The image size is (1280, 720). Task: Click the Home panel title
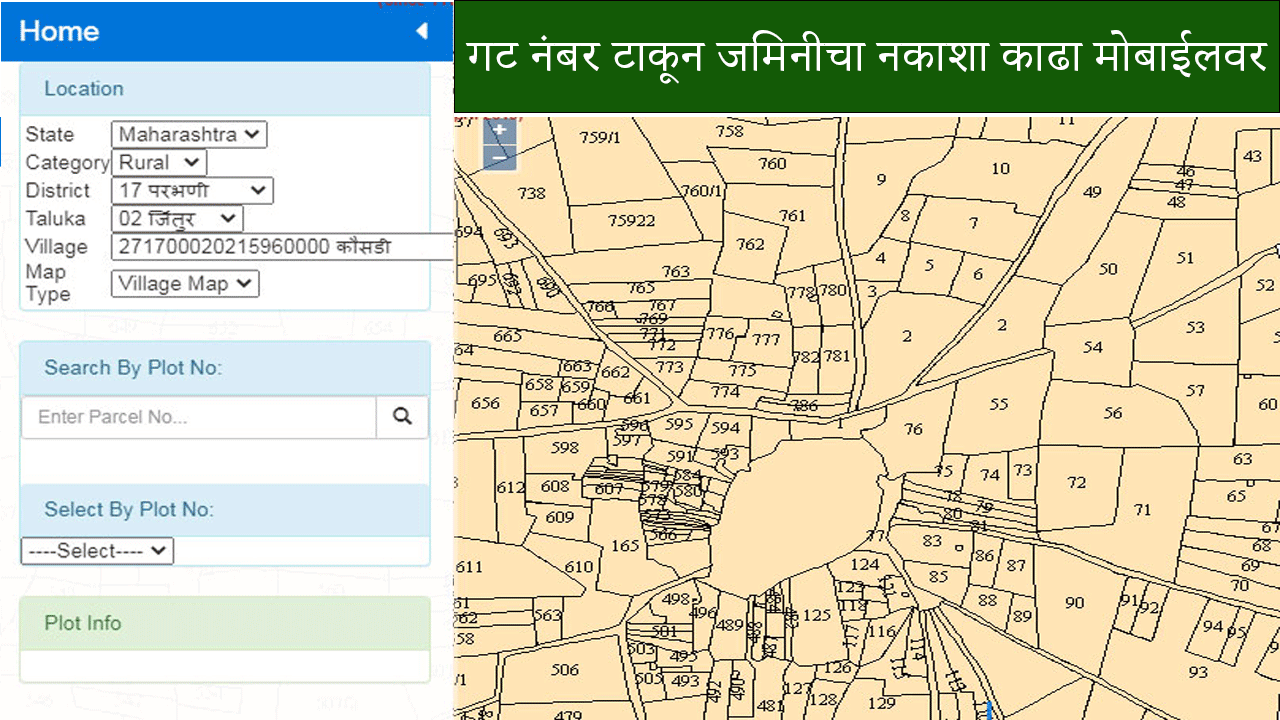[x=59, y=31]
